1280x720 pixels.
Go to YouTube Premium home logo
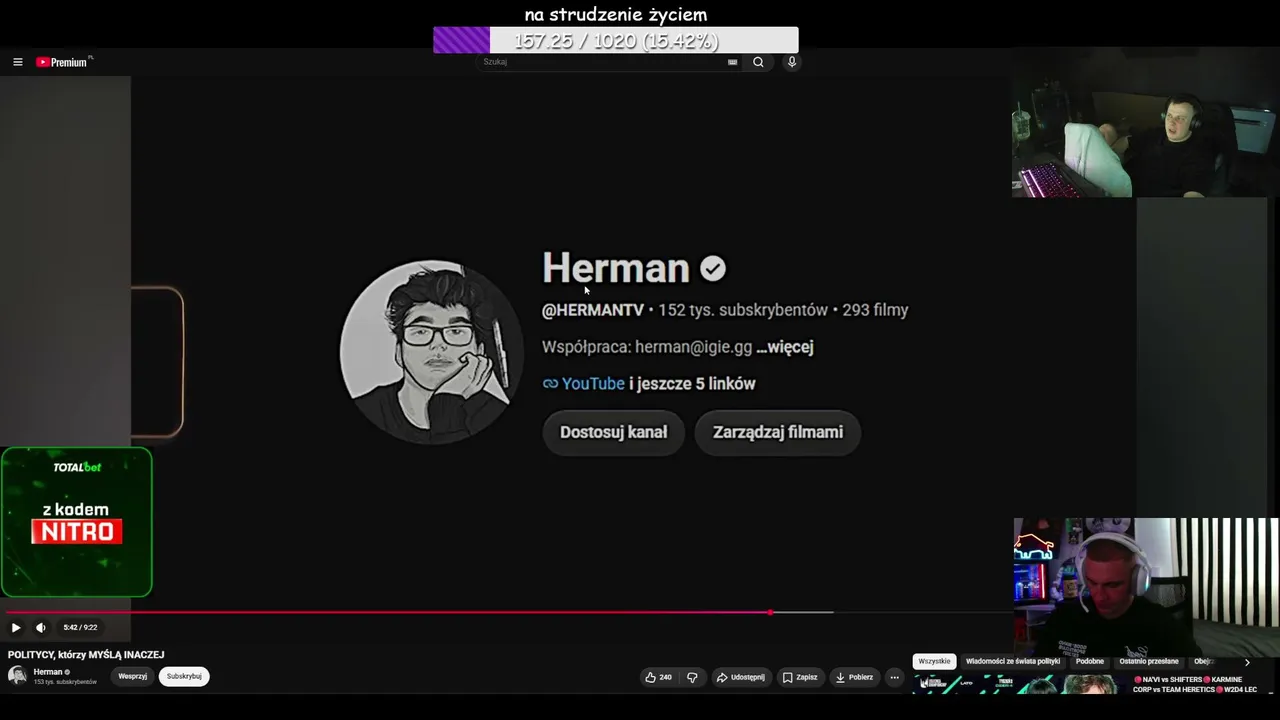click(64, 62)
